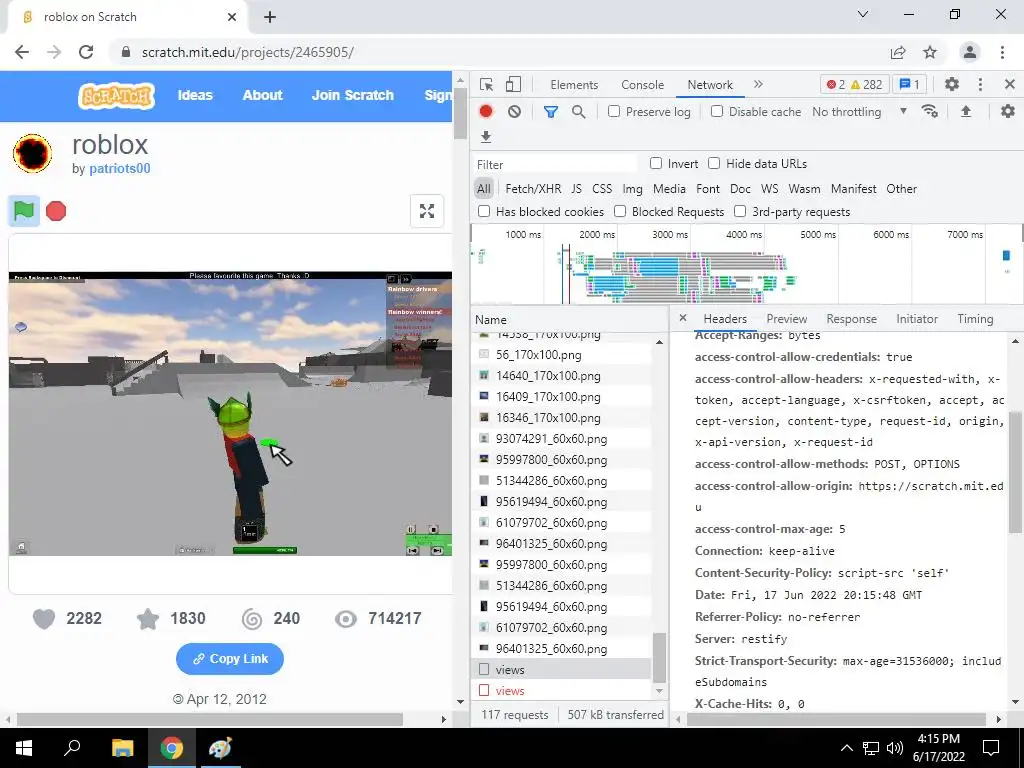The width and height of the screenshot is (1024, 768).
Task: Open patriots00 profile avatar
Action: 33,153
